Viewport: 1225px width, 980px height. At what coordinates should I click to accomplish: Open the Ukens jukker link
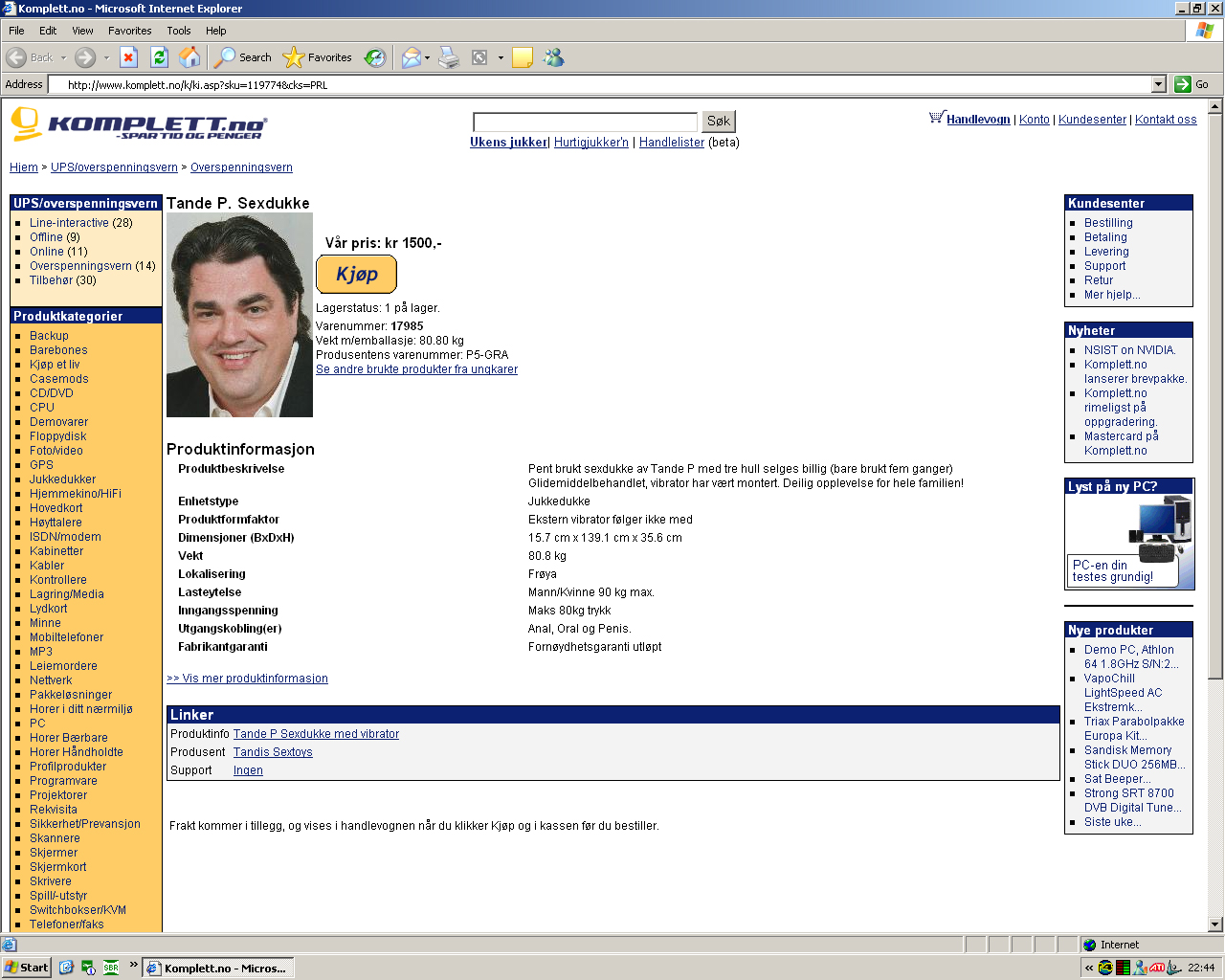coord(508,143)
